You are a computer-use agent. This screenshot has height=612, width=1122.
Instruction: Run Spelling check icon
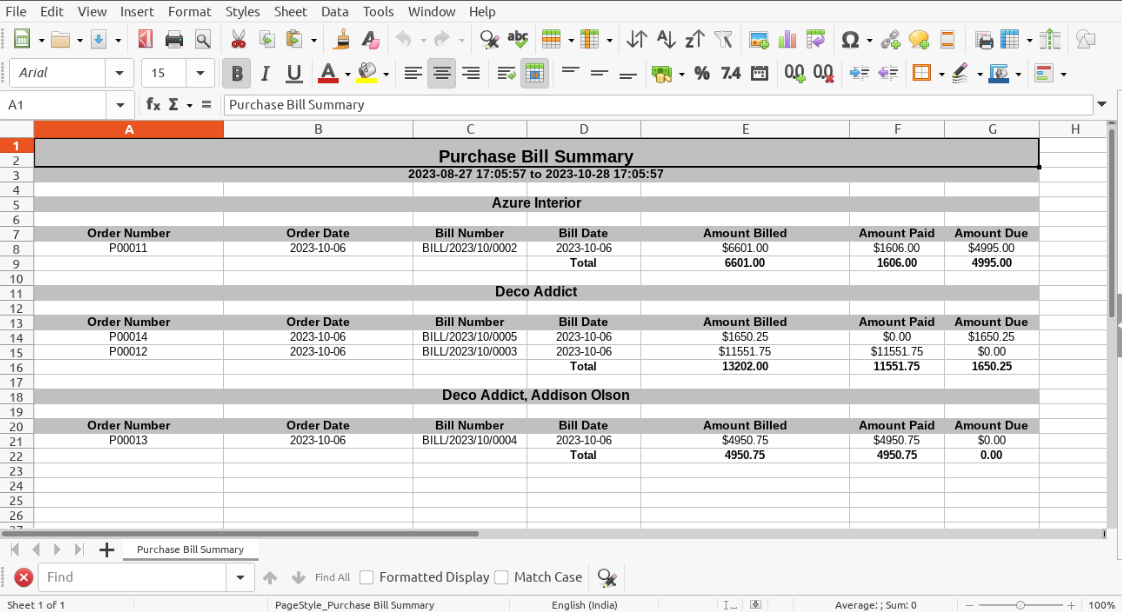(517, 39)
